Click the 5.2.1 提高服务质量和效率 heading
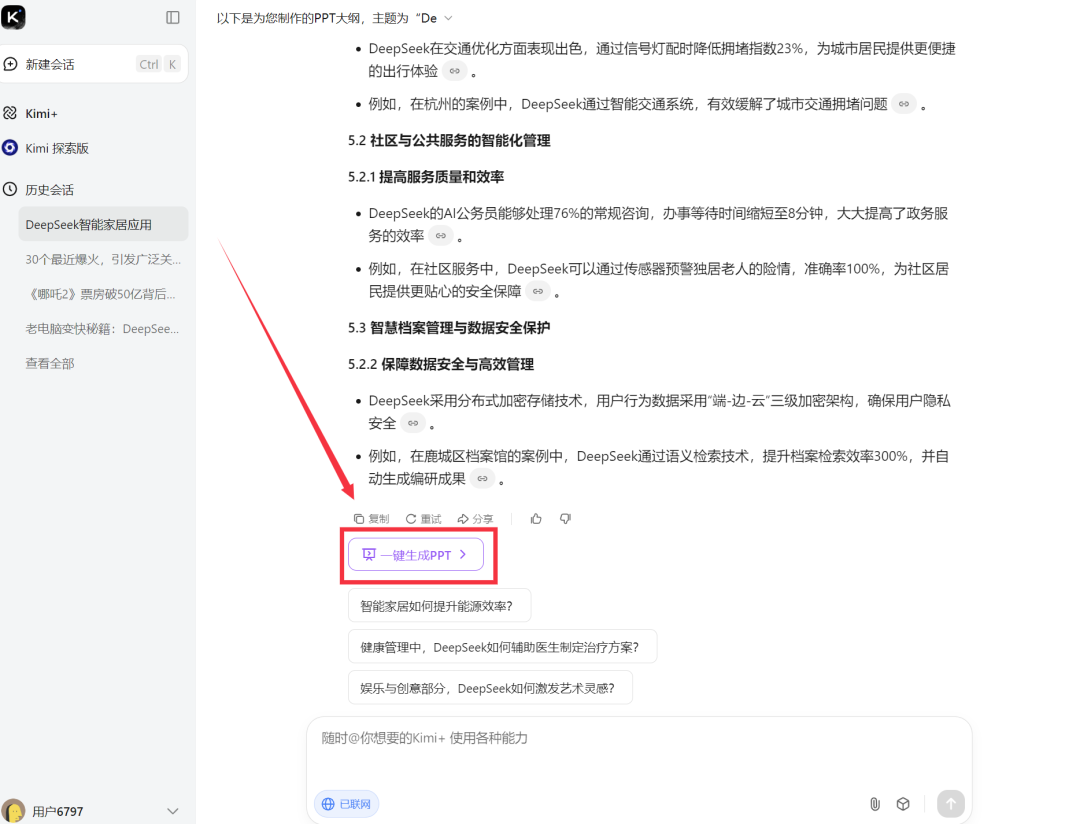 [x=426, y=177]
